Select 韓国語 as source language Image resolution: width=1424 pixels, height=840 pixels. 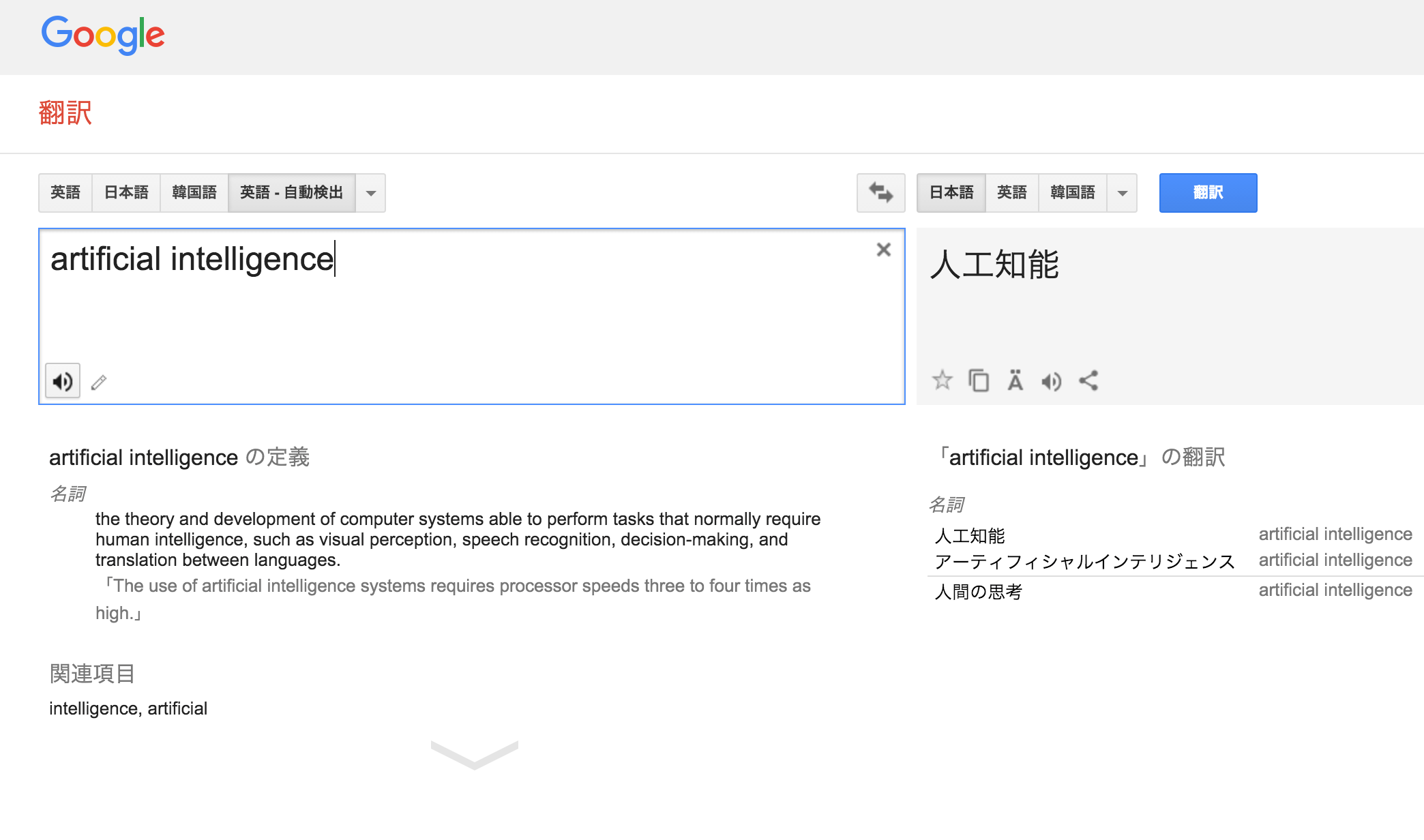pos(194,193)
